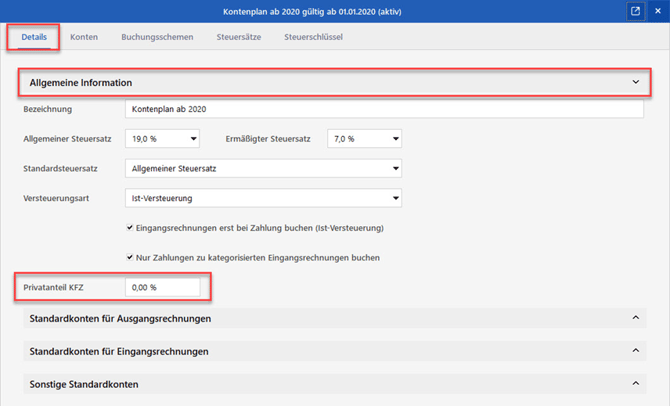Screen dimensions: 670x406
Task: Switch to the Details tab
Action: click(x=34, y=37)
